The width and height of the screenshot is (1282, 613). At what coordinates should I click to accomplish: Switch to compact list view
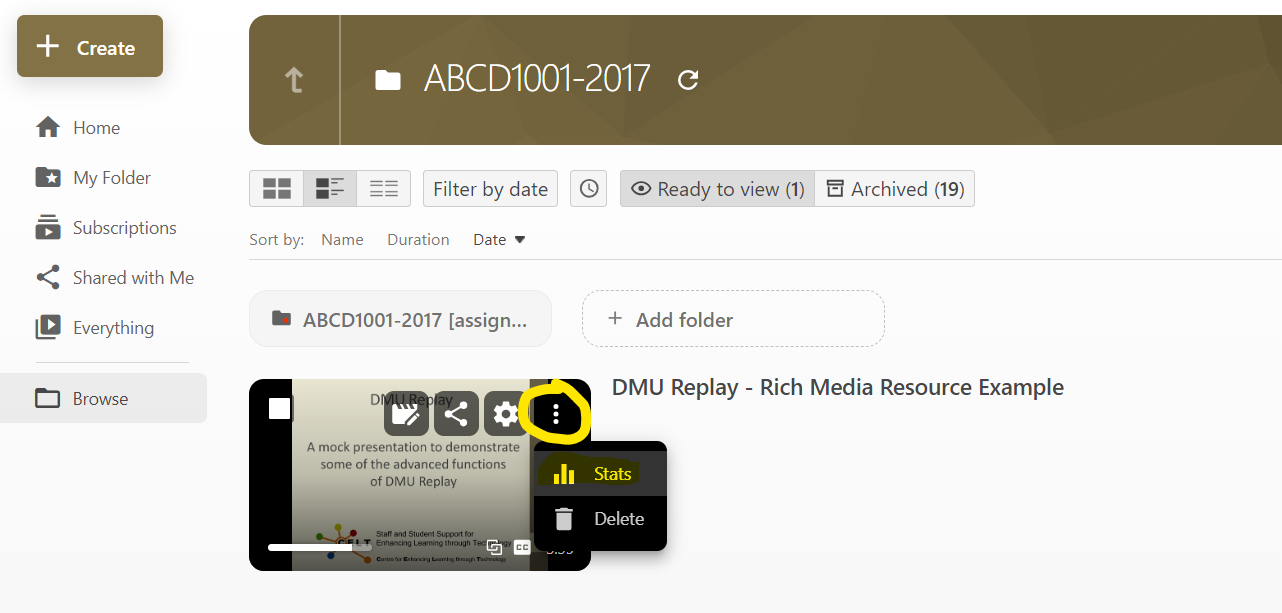384,188
